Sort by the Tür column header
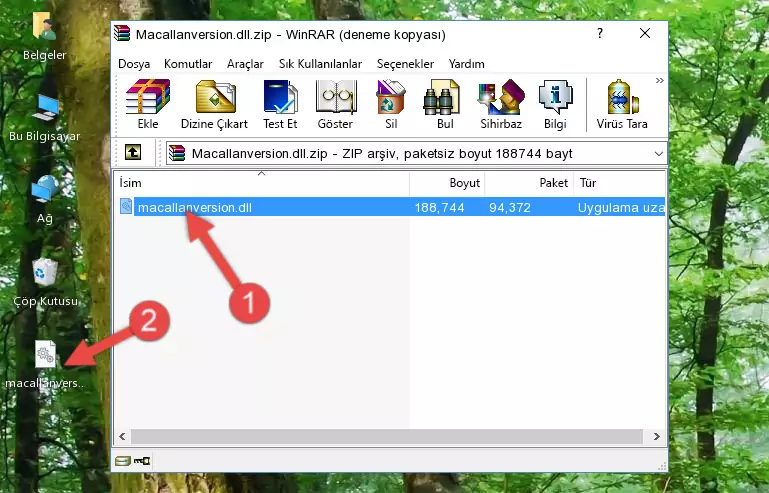 coord(619,182)
